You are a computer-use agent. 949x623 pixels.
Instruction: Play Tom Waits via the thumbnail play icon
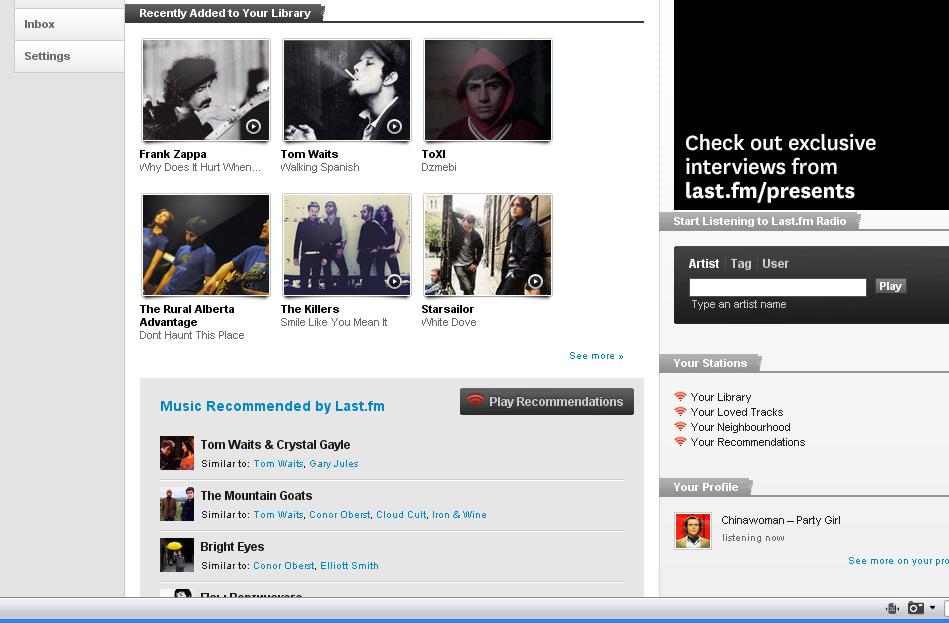[x=394, y=126]
